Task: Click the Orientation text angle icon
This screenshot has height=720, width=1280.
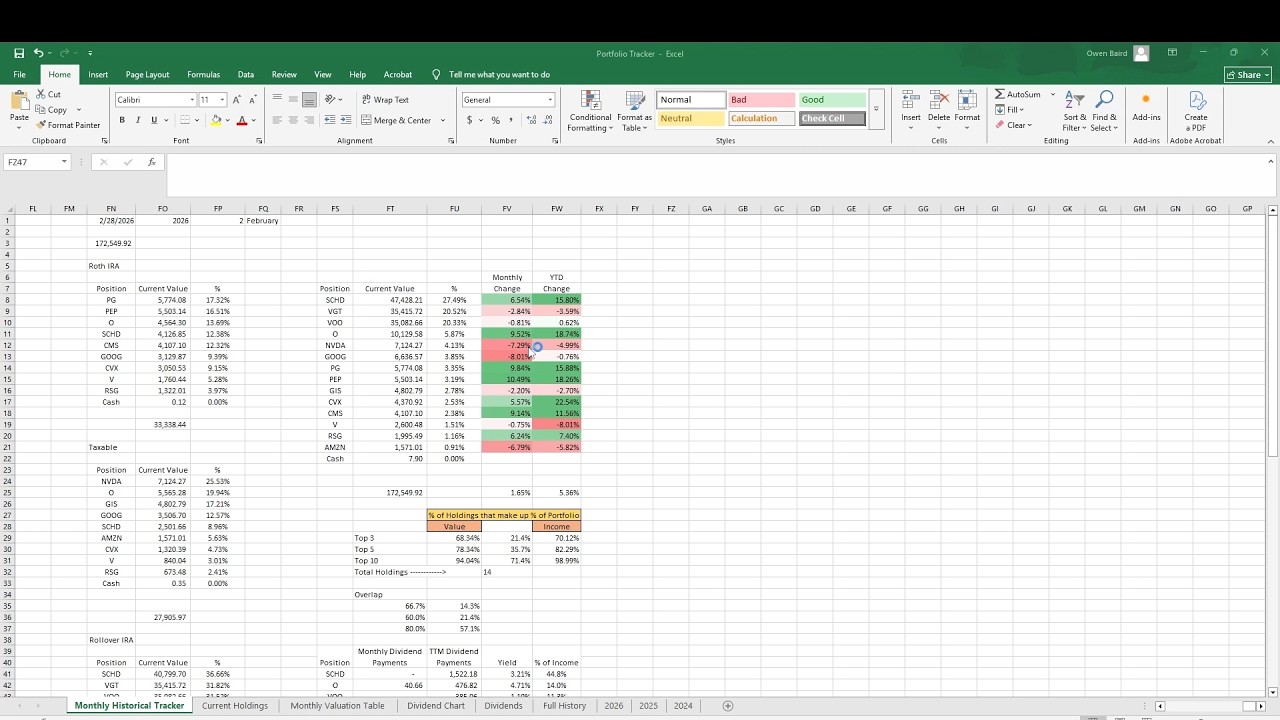Action: (x=330, y=100)
